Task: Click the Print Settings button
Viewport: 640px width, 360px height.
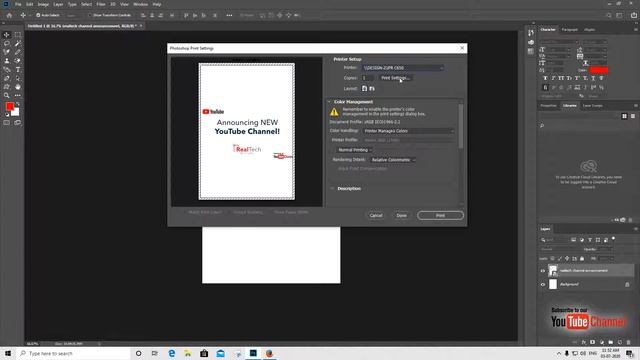Action: point(395,78)
